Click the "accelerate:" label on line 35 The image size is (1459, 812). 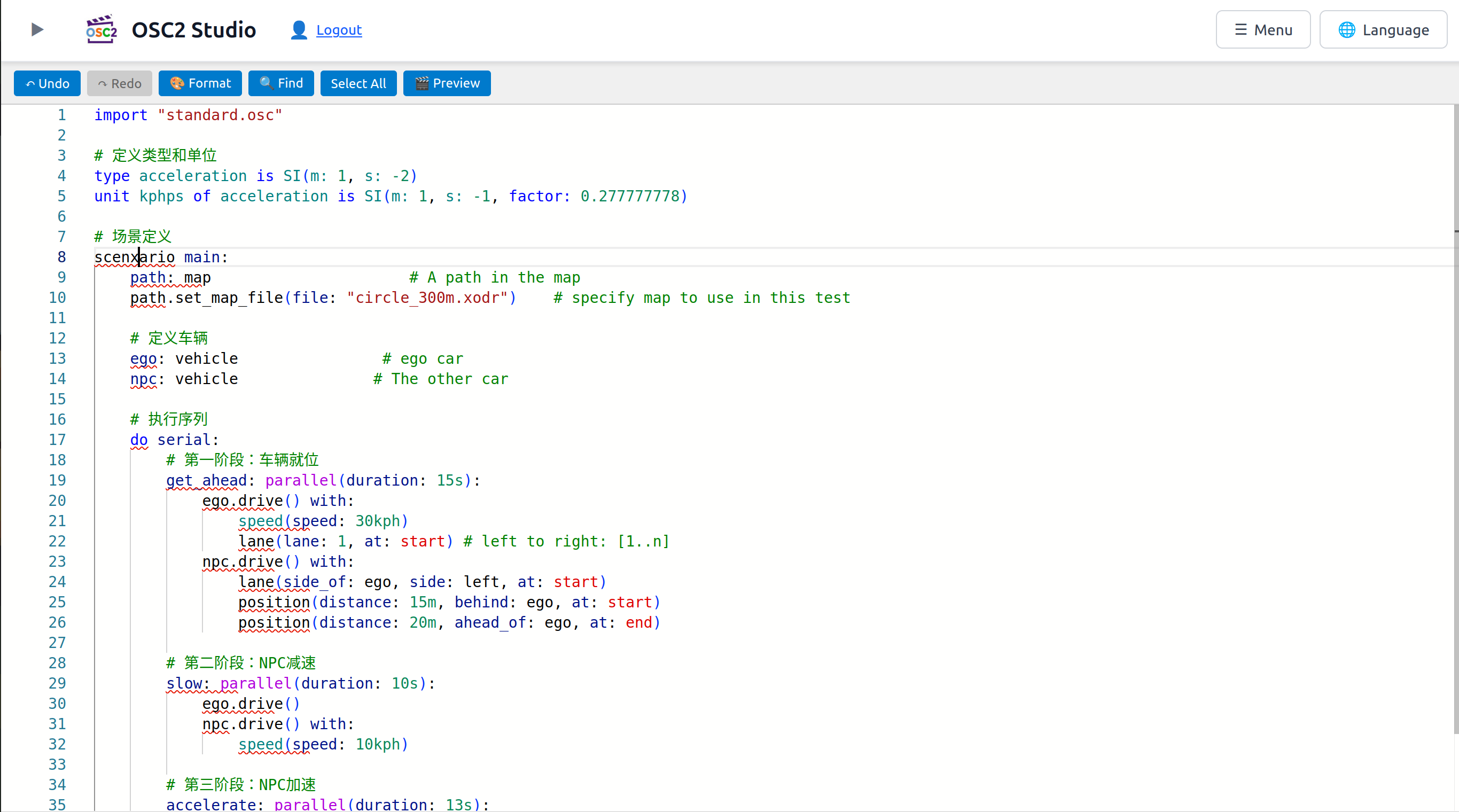click(215, 804)
